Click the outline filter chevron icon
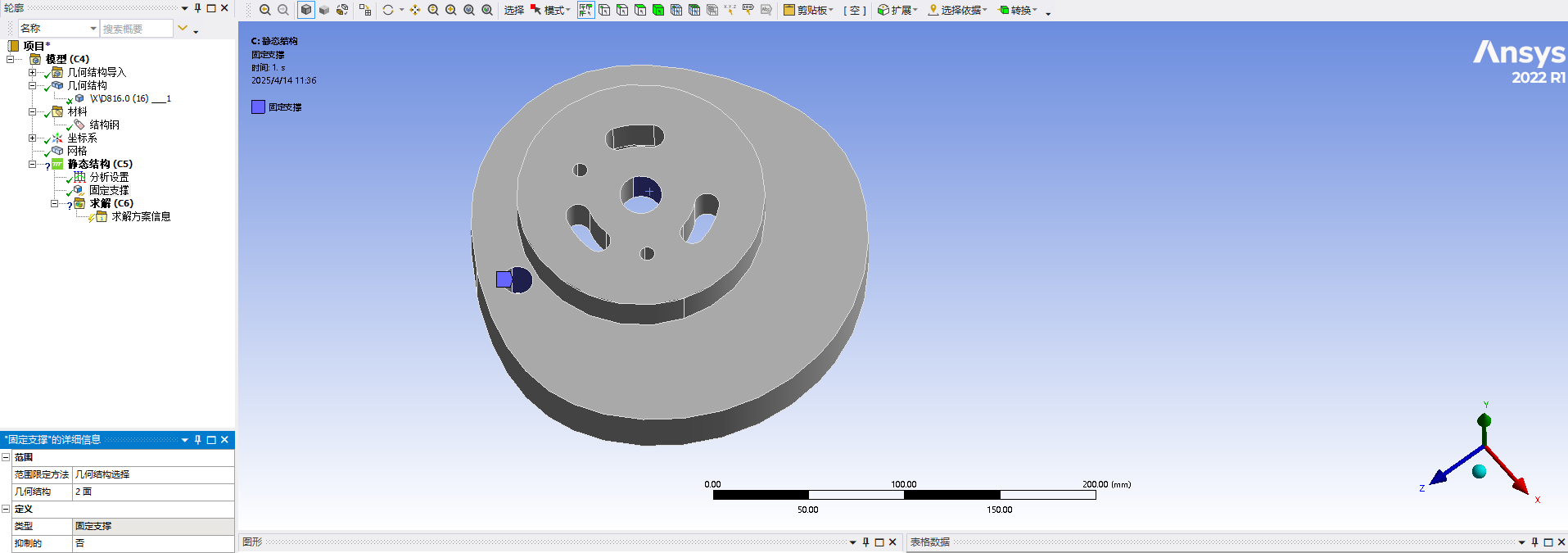This screenshot has height=553, width=1568. (x=183, y=29)
